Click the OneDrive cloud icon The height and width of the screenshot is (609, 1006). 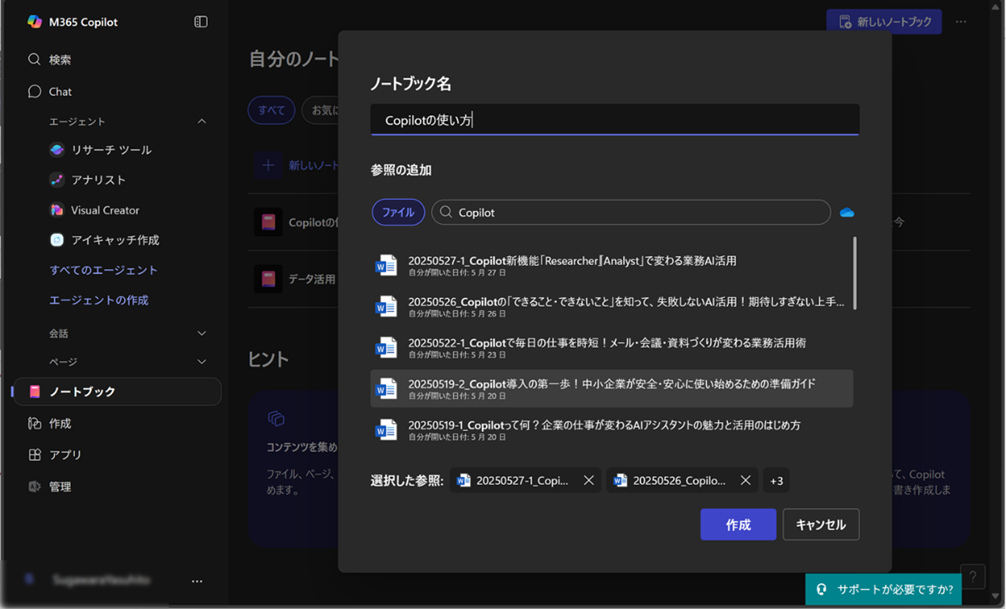(847, 212)
